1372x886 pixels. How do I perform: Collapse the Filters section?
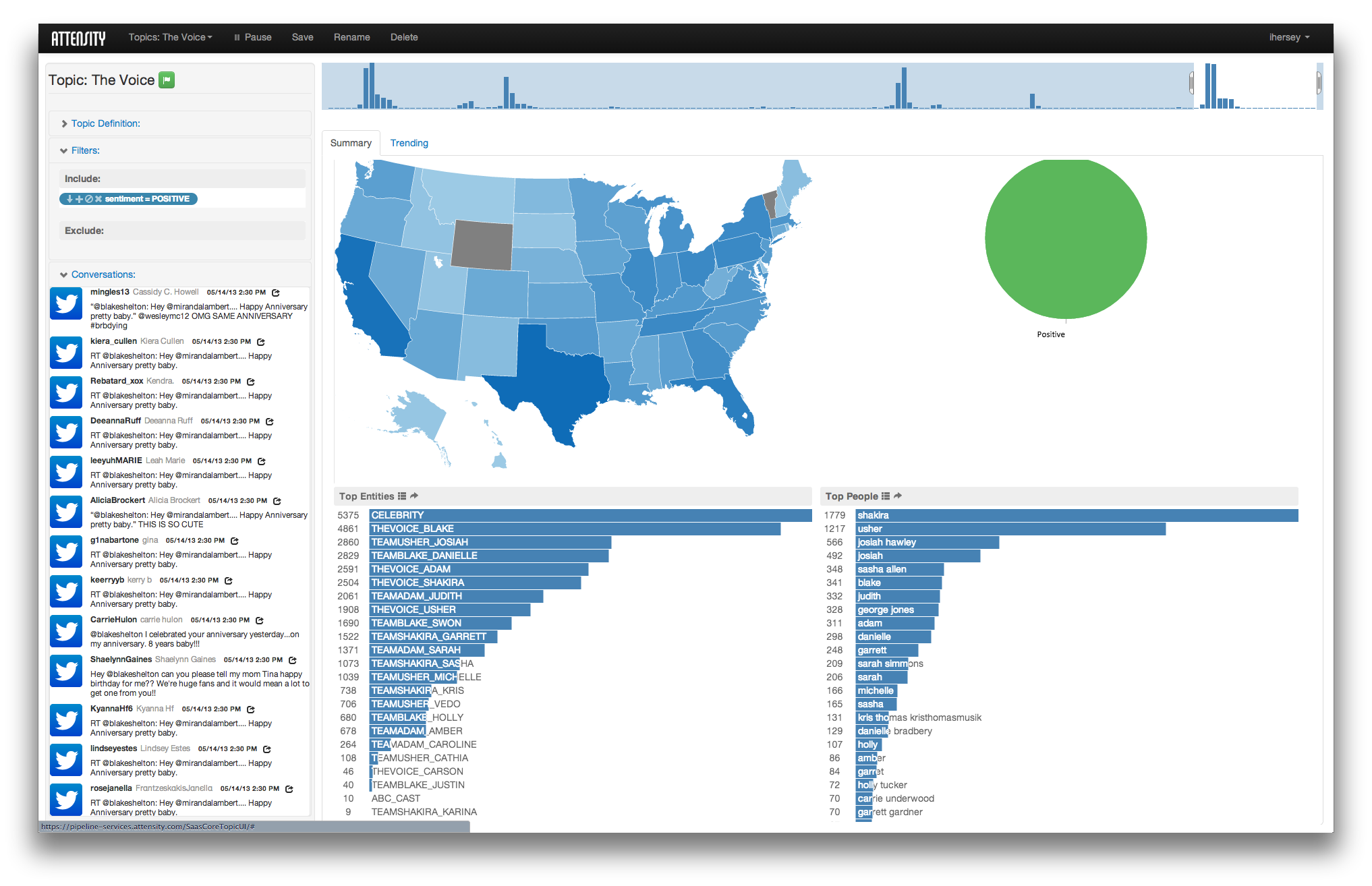click(x=85, y=150)
